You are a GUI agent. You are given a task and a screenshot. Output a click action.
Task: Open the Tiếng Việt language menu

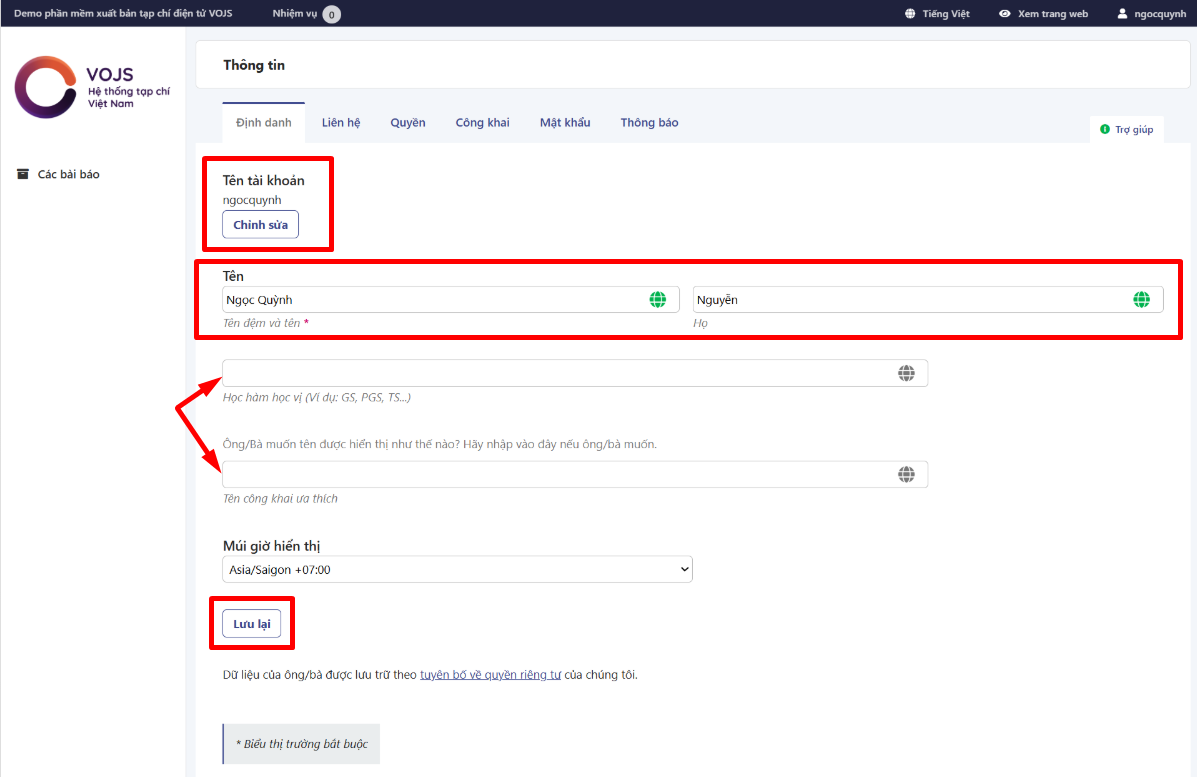point(937,14)
